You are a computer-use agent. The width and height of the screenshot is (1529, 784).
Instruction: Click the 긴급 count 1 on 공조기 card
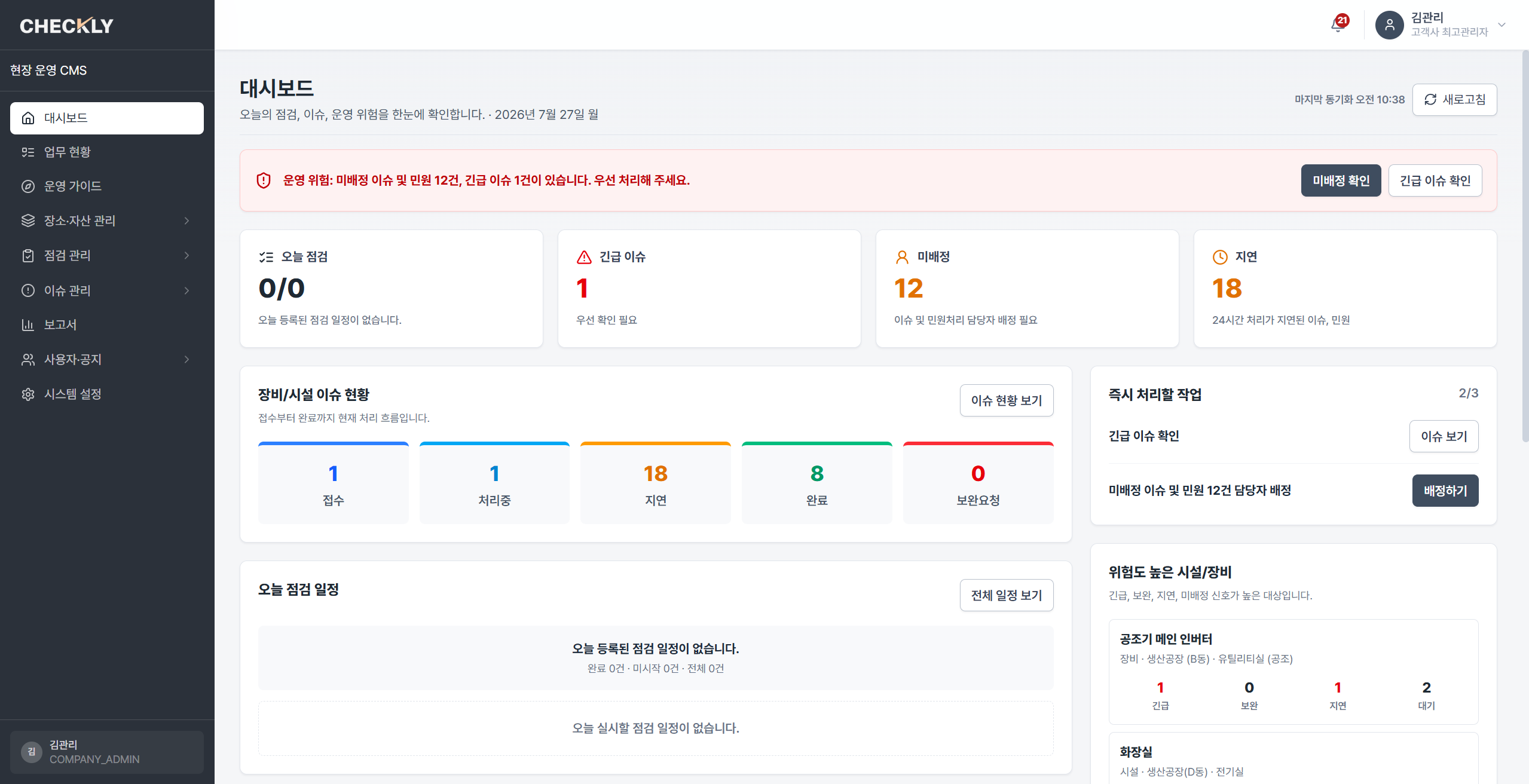[x=1160, y=687]
